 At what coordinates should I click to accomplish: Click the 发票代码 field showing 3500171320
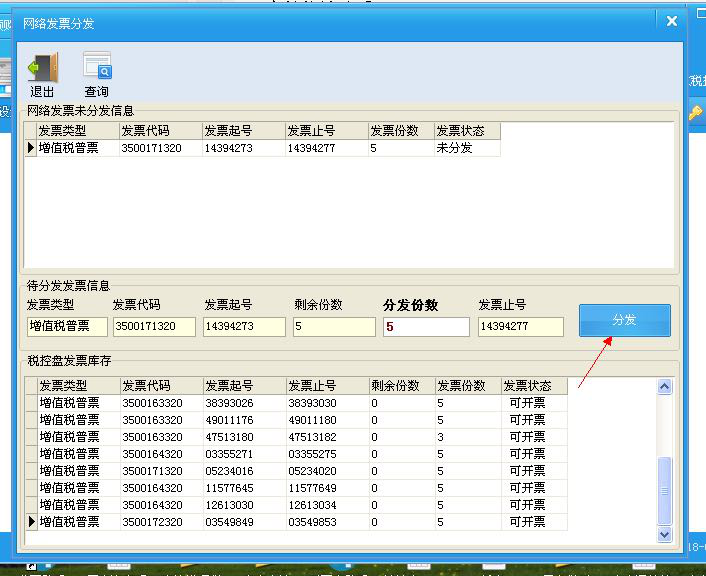[154, 327]
